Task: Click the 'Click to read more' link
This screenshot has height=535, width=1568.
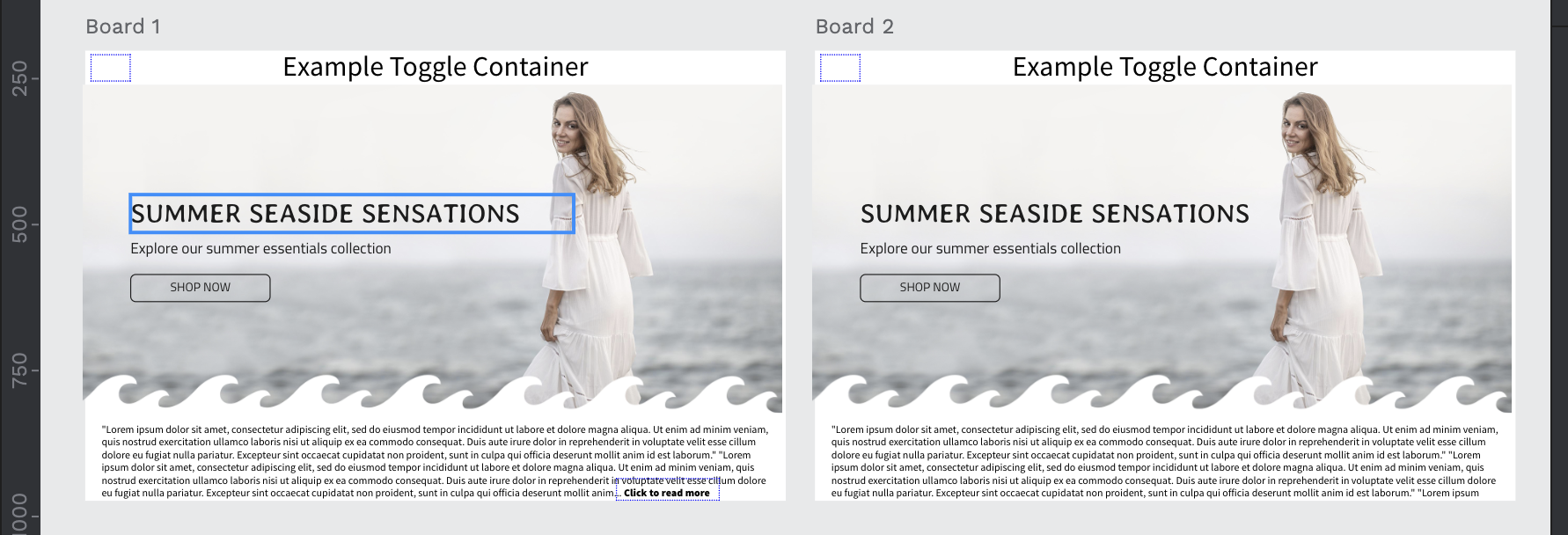Action: coord(667,493)
